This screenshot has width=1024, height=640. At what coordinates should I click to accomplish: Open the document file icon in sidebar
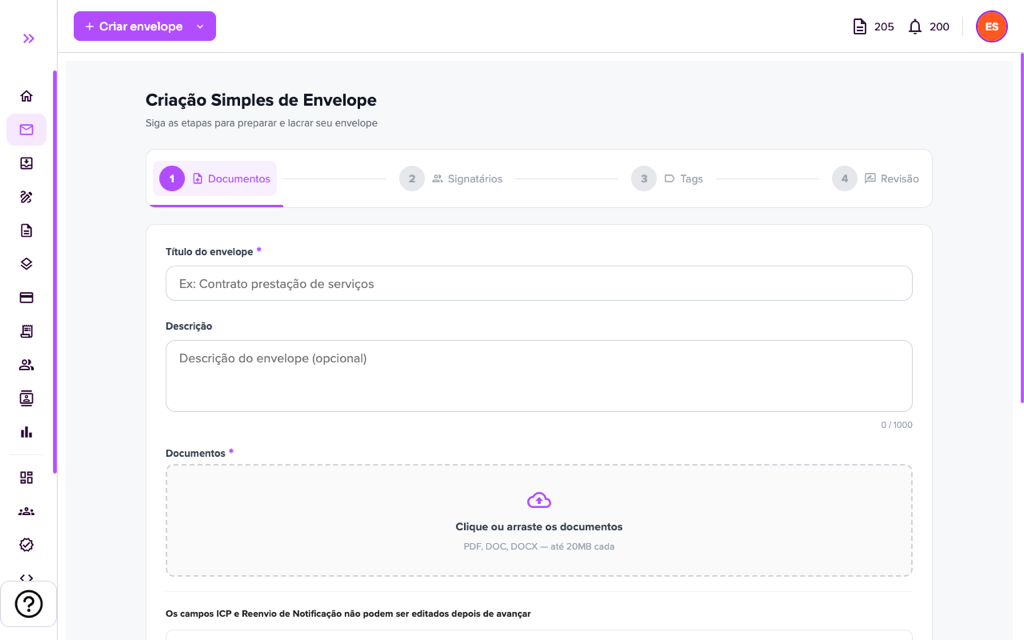tap(26, 231)
